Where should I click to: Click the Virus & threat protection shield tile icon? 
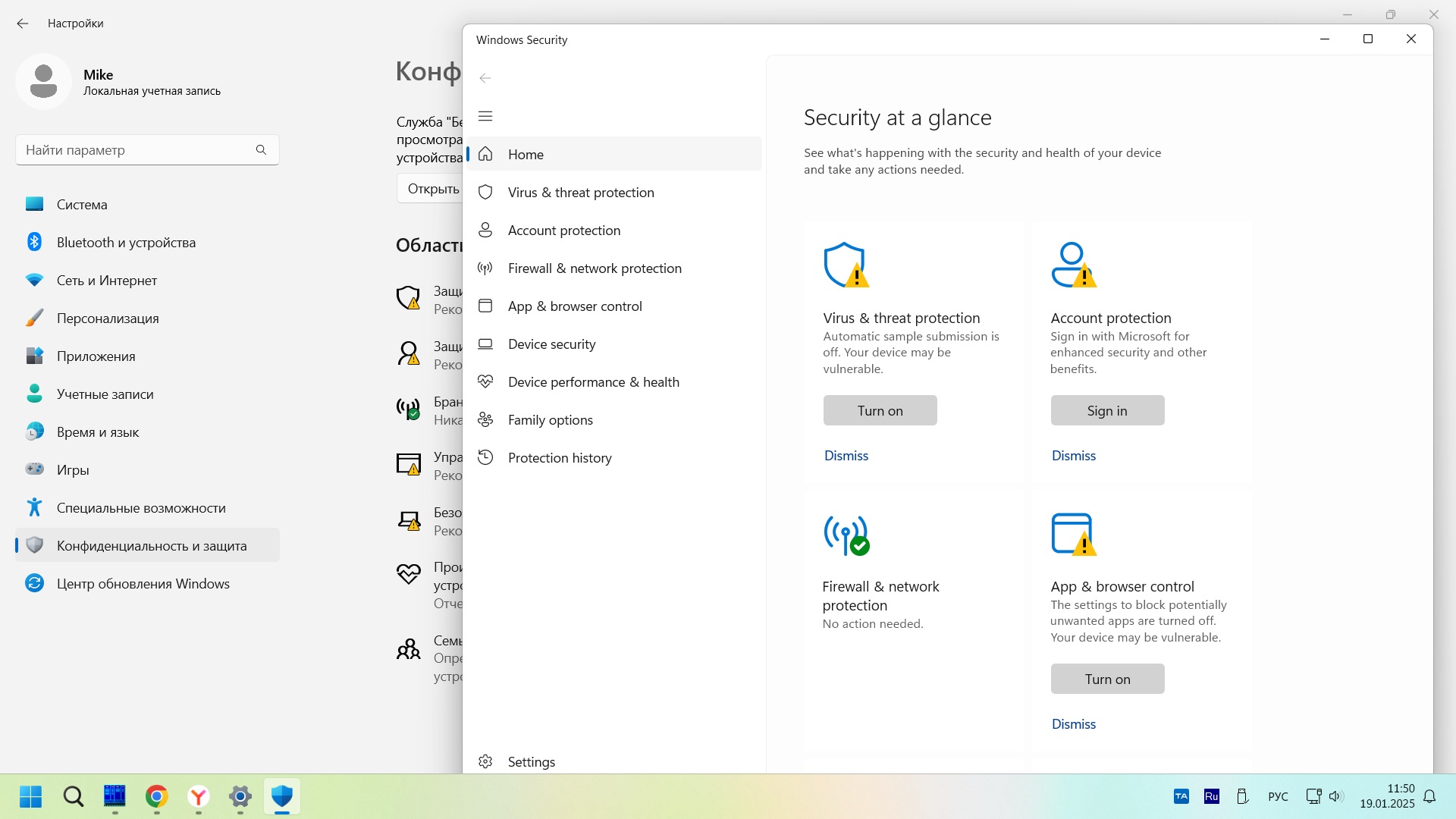click(846, 265)
